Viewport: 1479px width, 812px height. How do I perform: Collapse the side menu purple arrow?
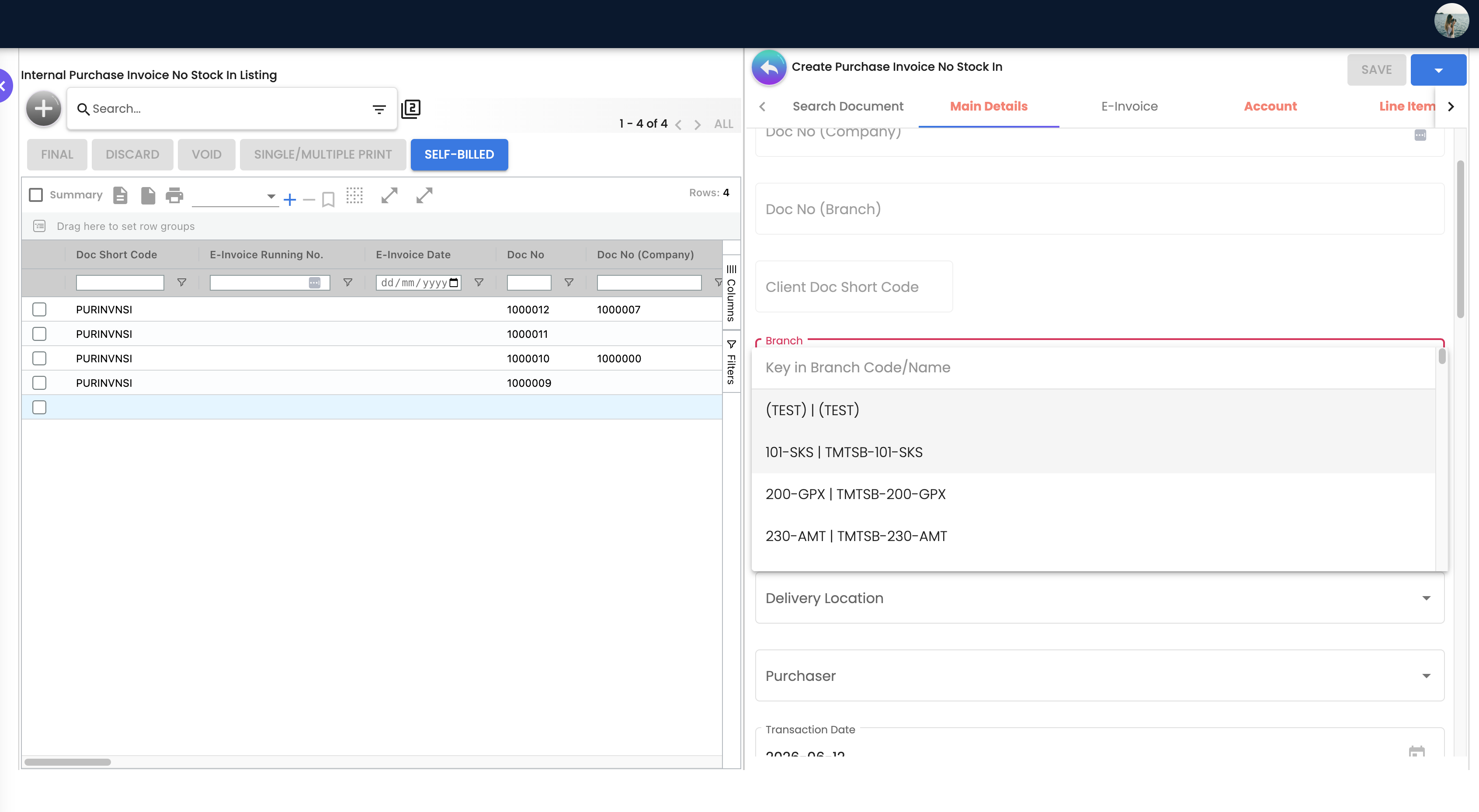click(5, 86)
